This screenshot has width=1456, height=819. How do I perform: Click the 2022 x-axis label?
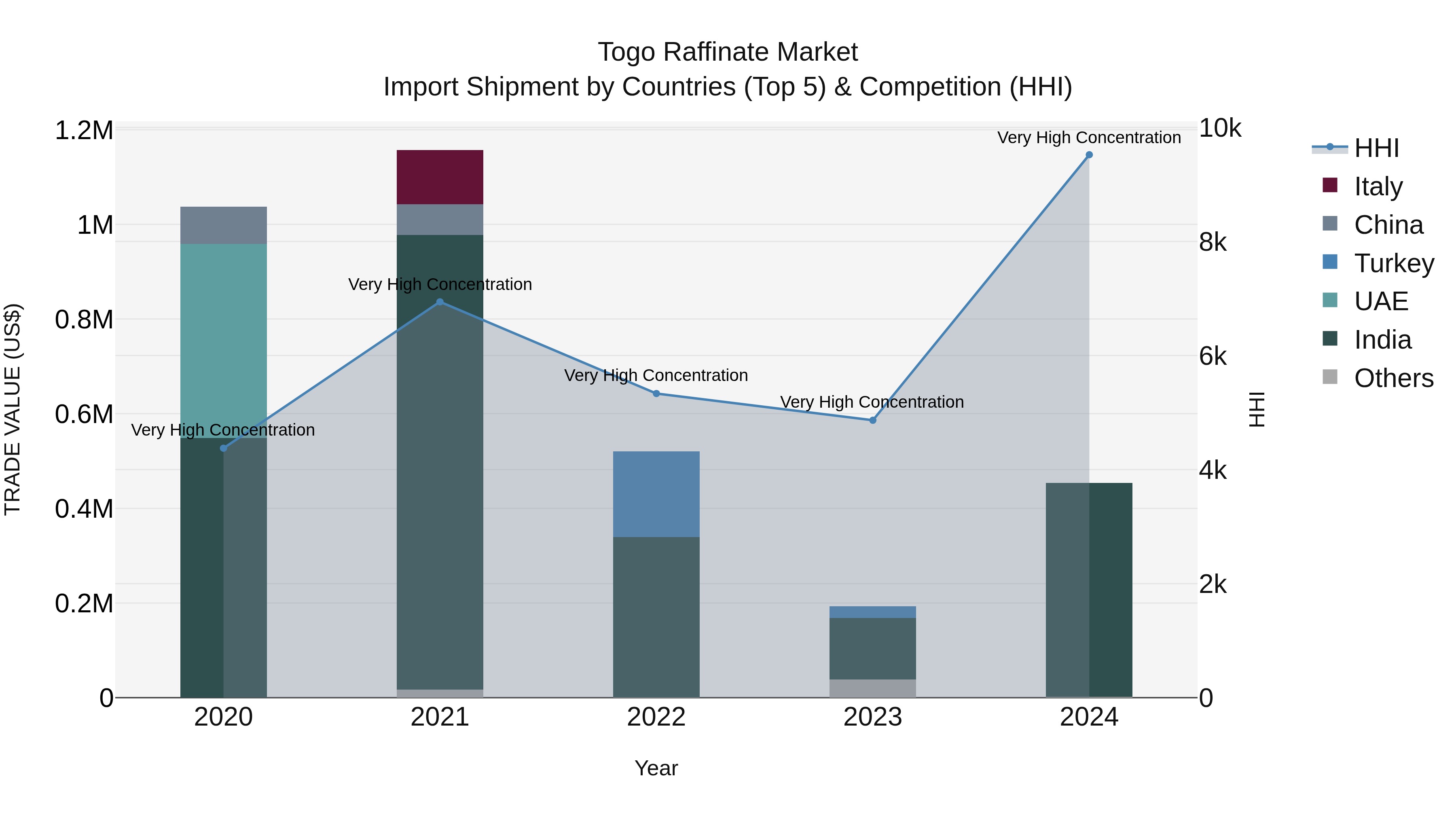pos(656,717)
